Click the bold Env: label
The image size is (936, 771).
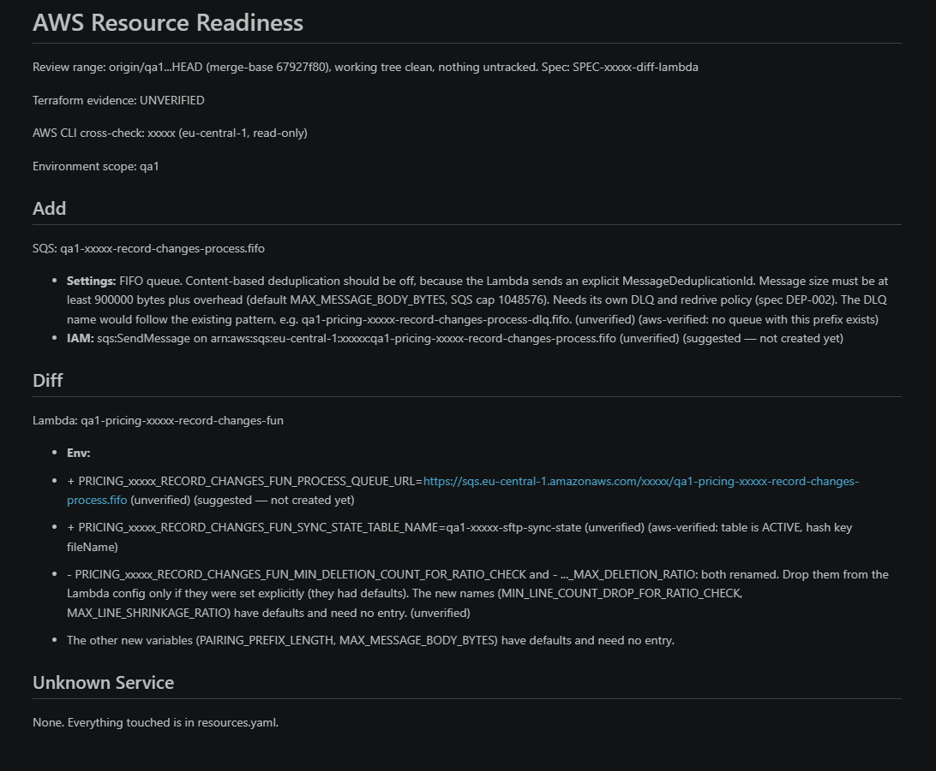[78, 453]
